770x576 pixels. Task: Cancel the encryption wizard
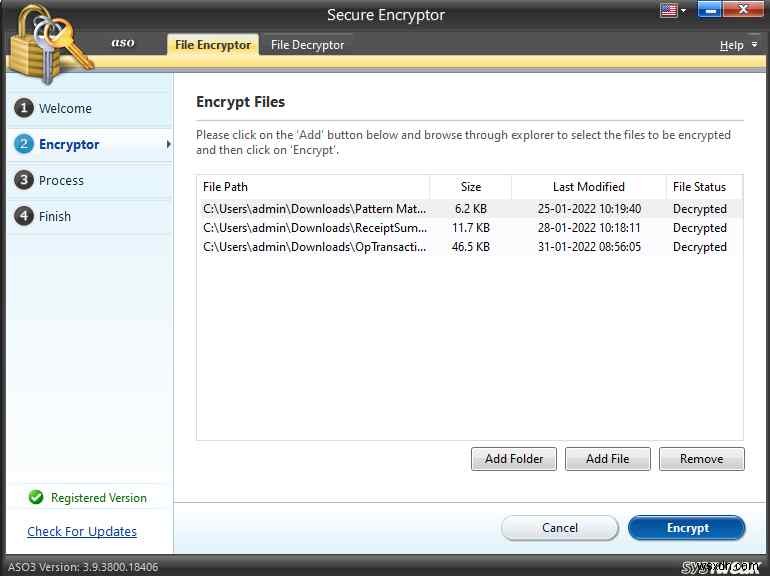pos(560,528)
